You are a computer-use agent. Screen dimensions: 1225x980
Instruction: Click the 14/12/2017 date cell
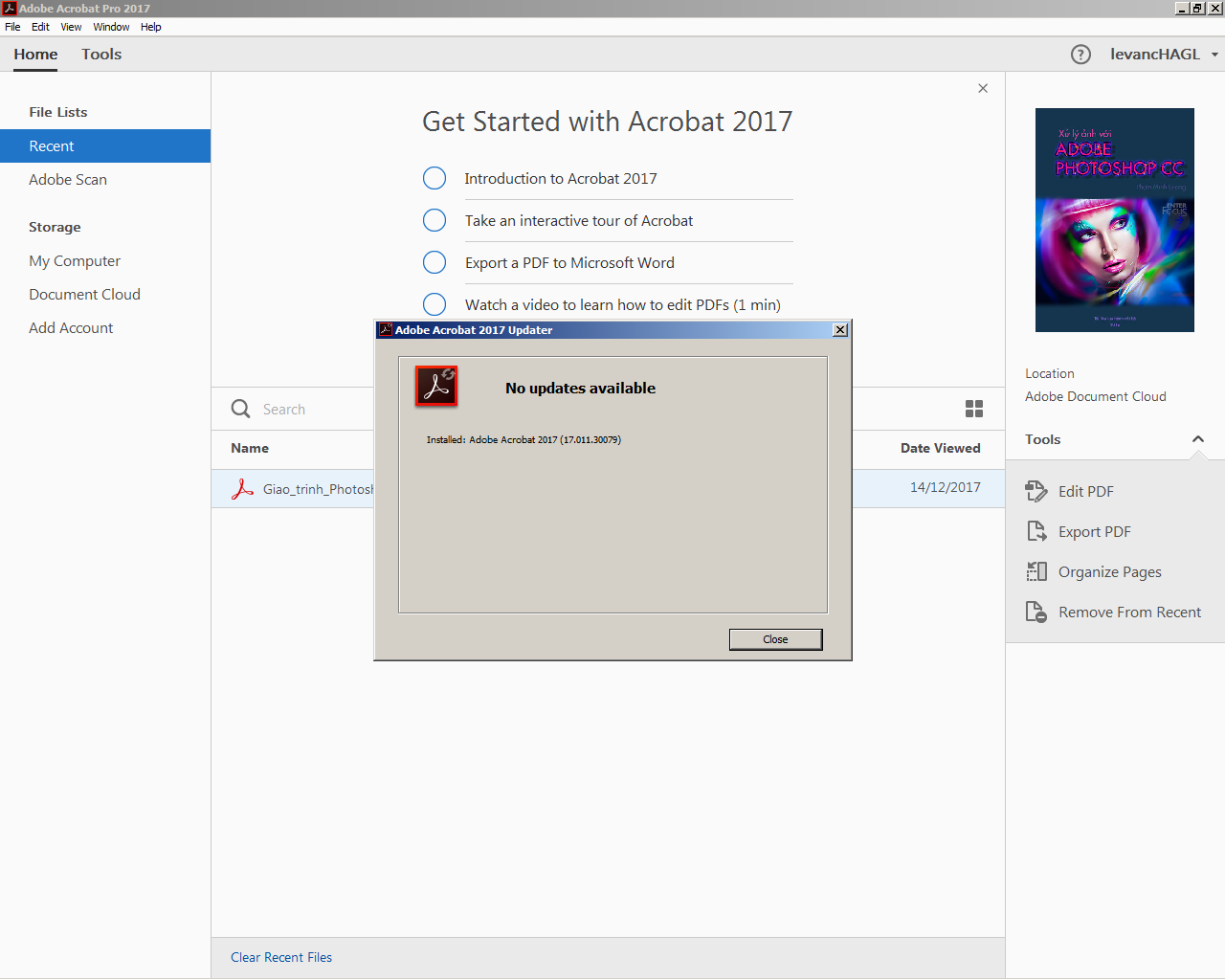tap(946, 487)
